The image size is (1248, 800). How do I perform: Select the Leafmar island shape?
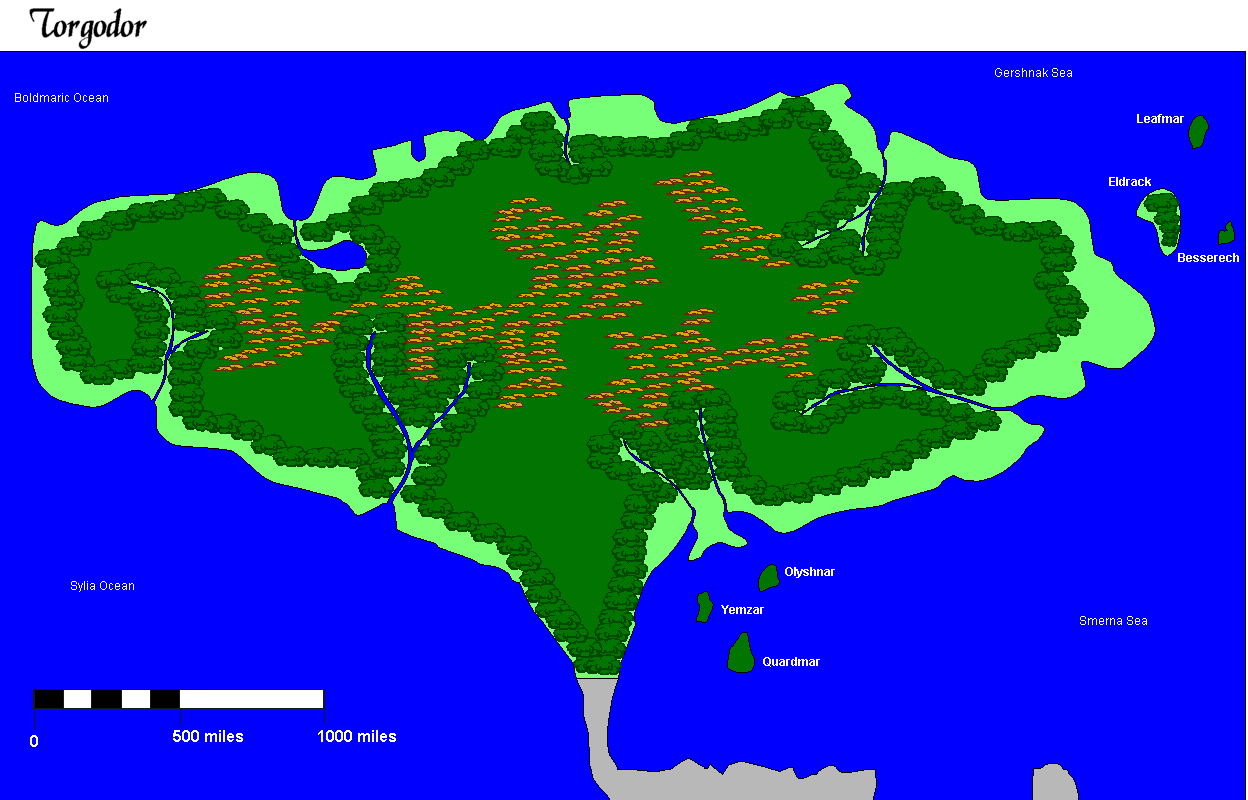[1199, 132]
